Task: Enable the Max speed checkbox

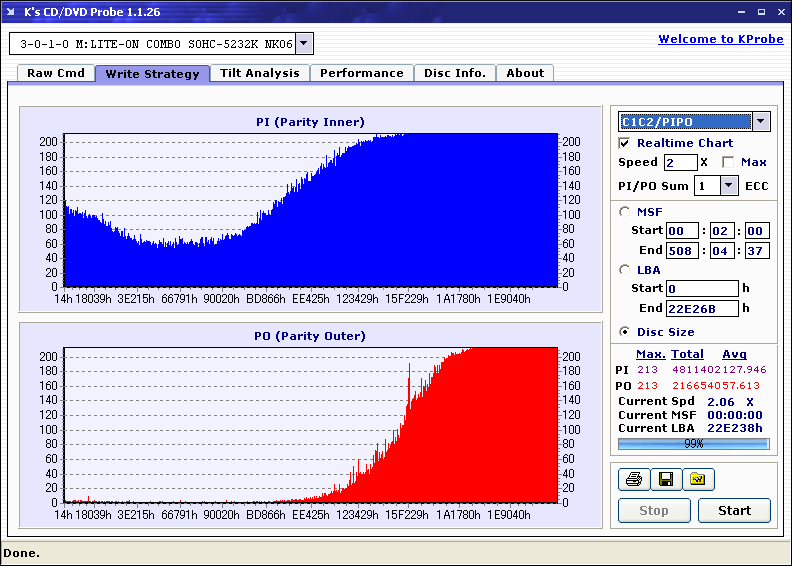Action: point(728,163)
